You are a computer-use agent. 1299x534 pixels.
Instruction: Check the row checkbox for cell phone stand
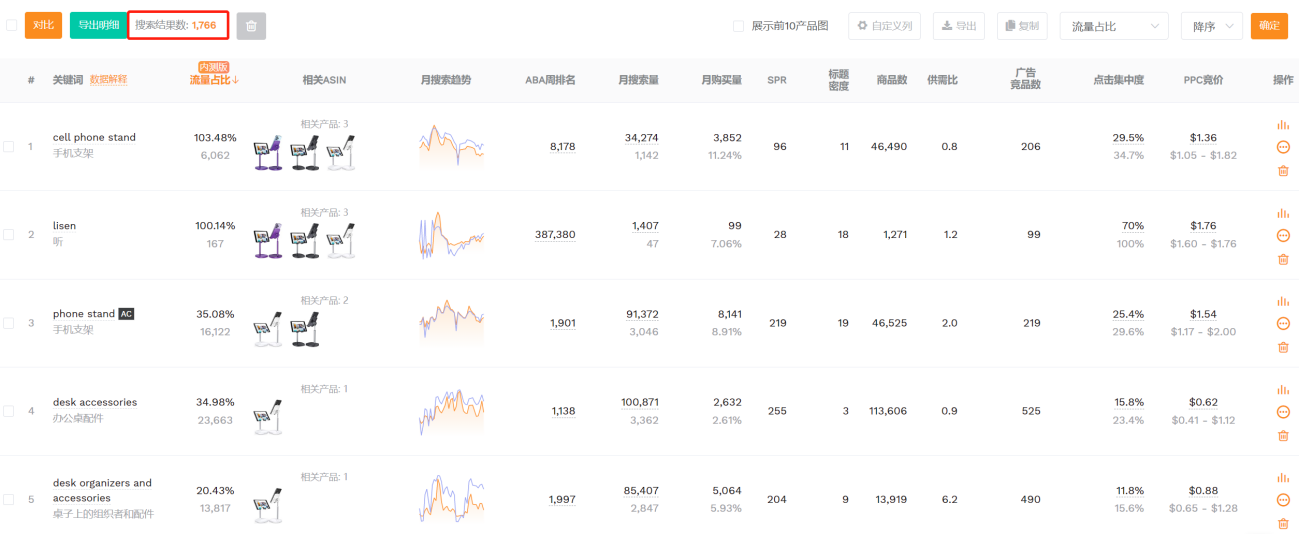9,147
